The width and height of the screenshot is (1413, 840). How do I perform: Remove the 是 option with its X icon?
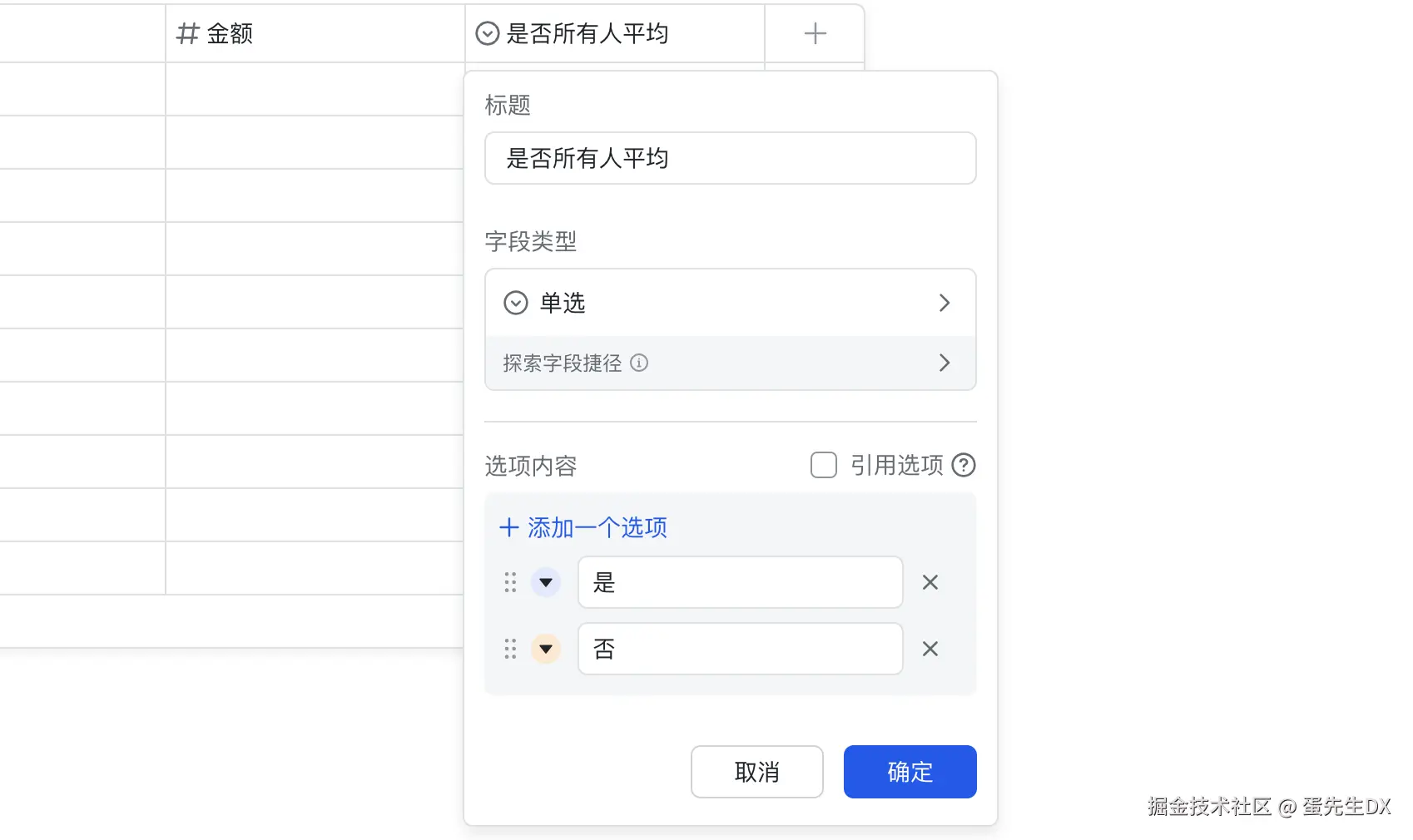pyautogui.click(x=930, y=582)
